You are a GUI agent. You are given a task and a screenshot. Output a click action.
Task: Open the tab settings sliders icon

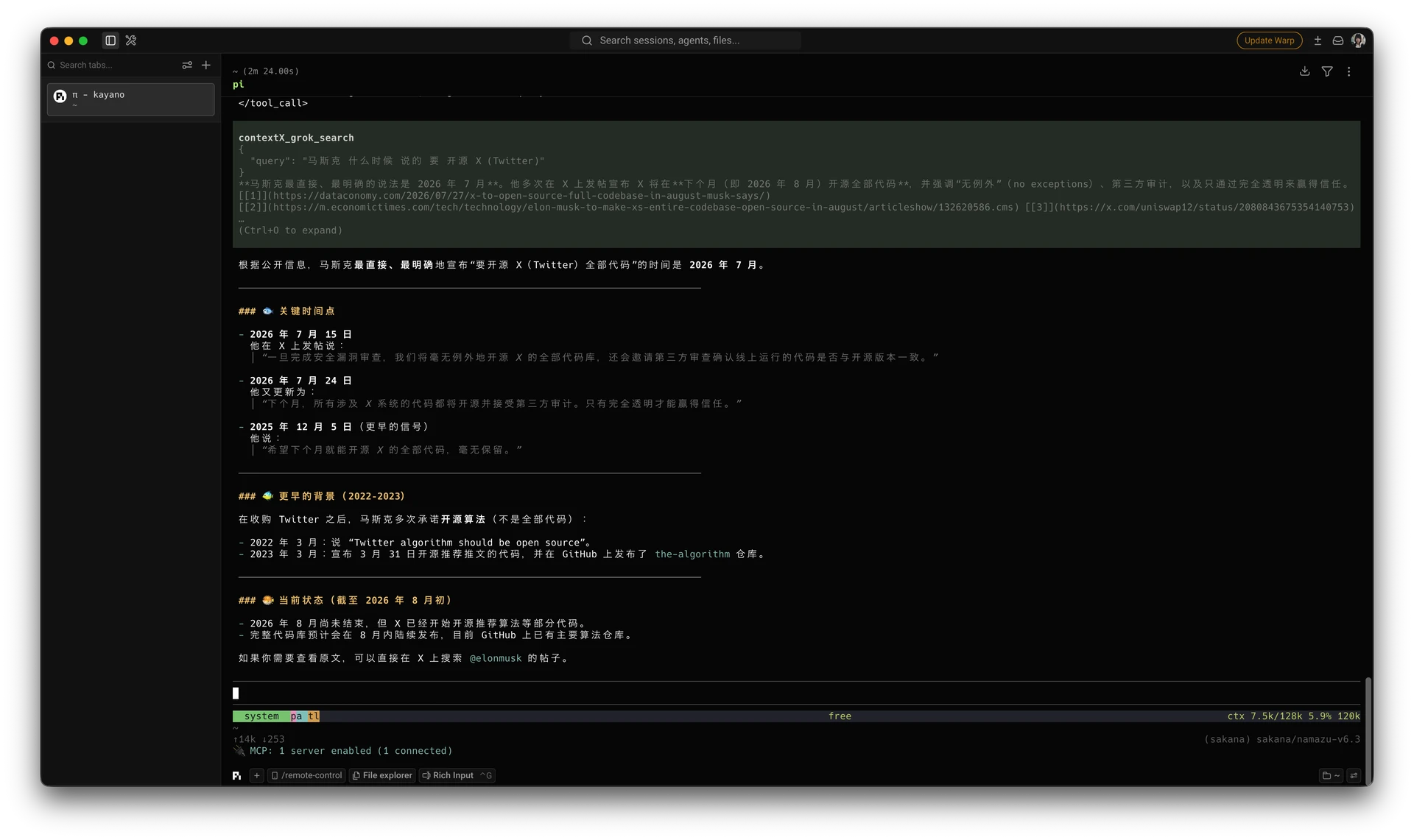(x=187, y=65)
